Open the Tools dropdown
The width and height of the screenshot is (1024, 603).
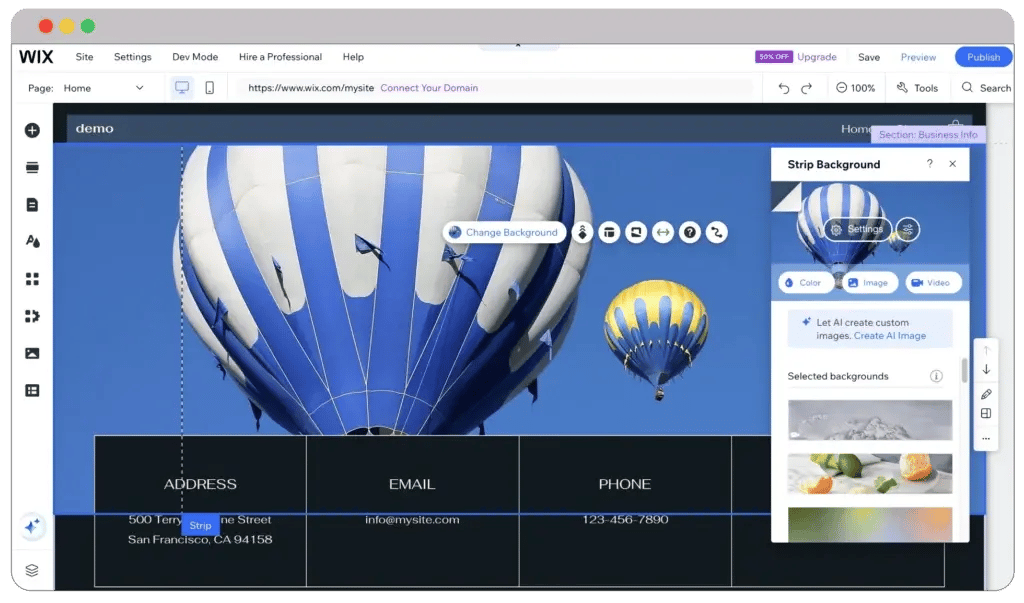[917, 88]
